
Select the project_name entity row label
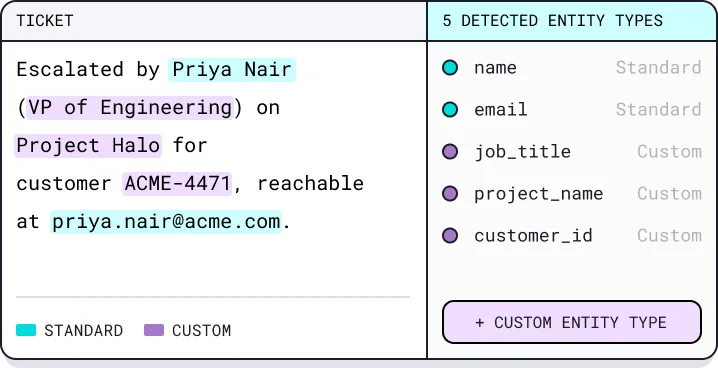click(538, 194)
